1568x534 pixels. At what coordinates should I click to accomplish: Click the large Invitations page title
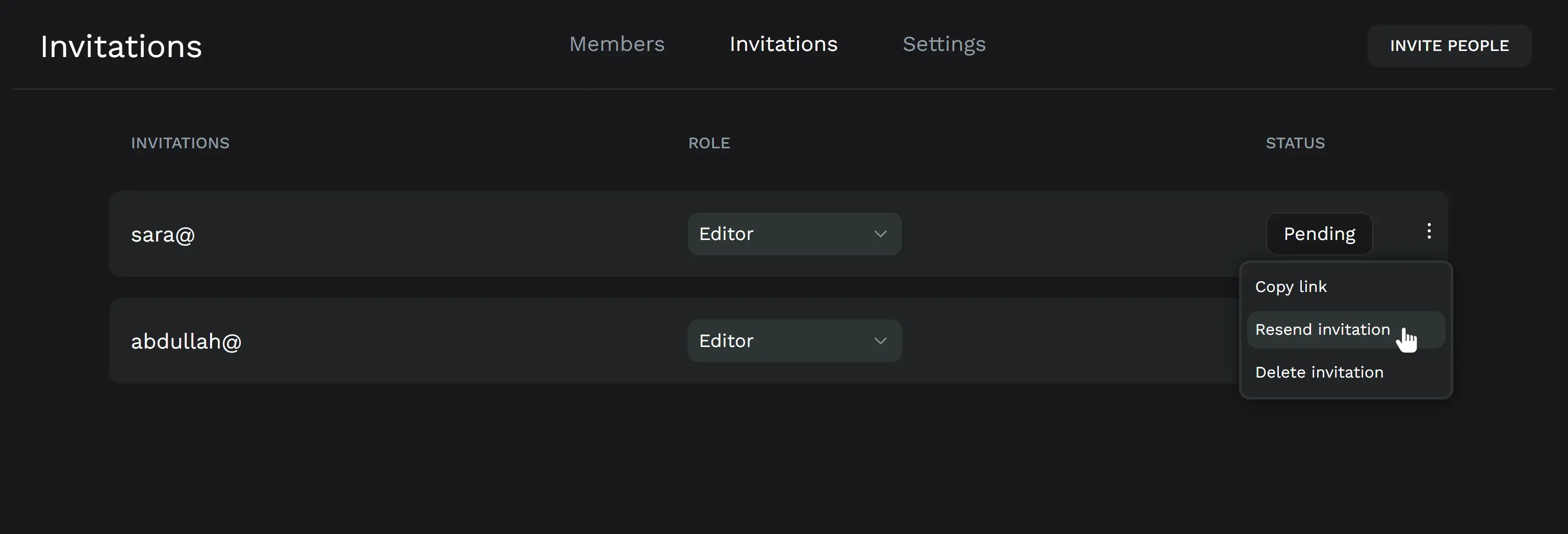(121, 47)
